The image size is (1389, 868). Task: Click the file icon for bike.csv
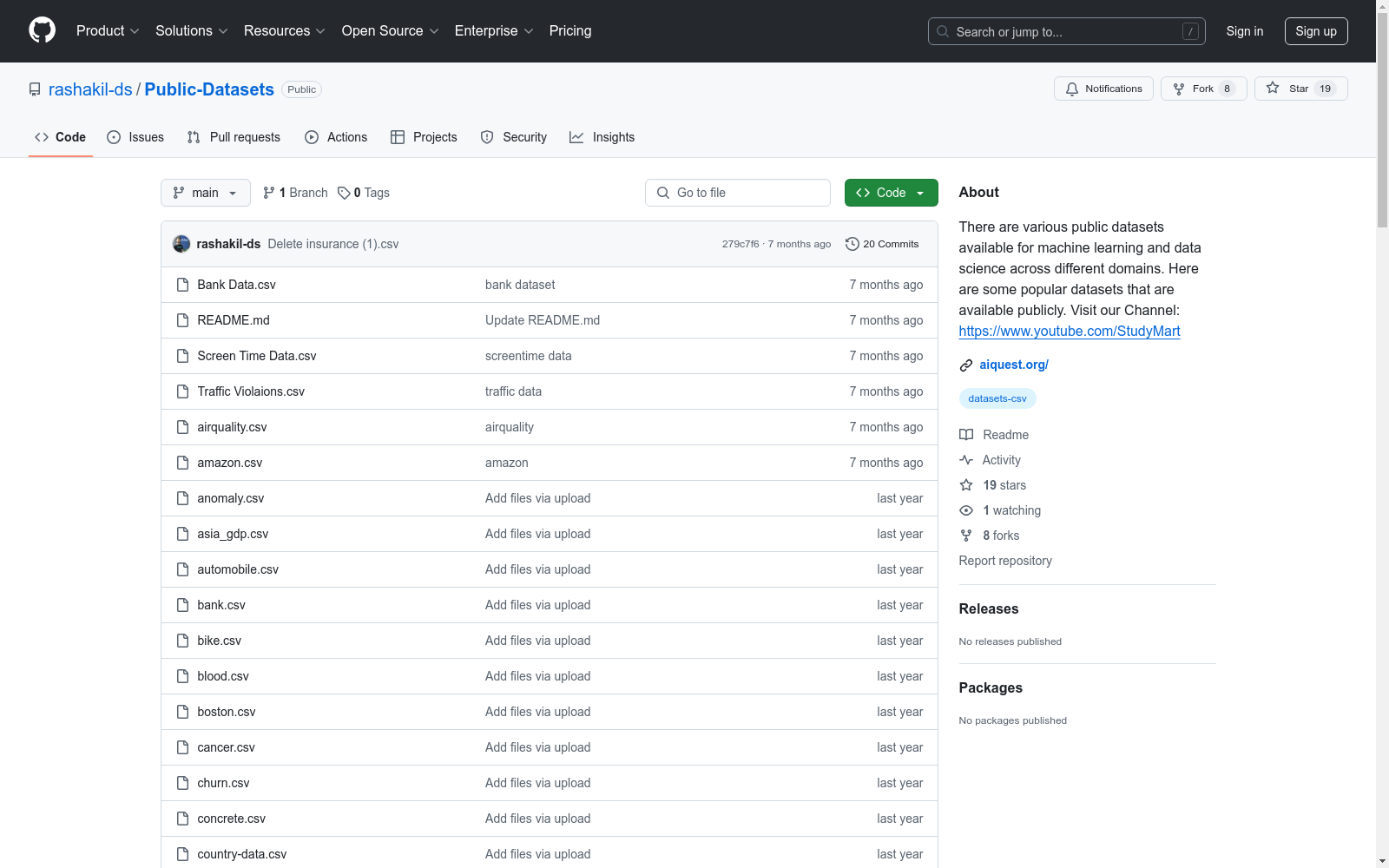coord(182,641)
